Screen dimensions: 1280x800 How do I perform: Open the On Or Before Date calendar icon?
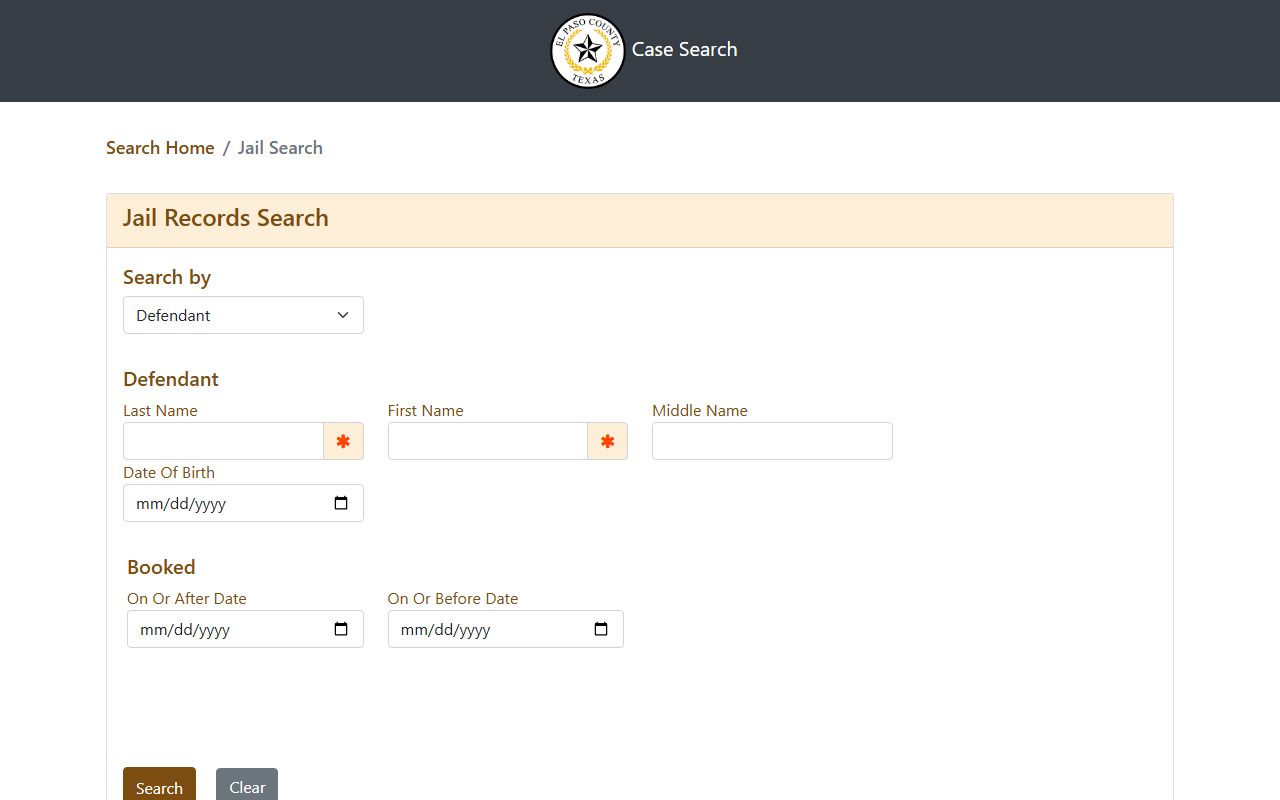(x=601, y=629)
